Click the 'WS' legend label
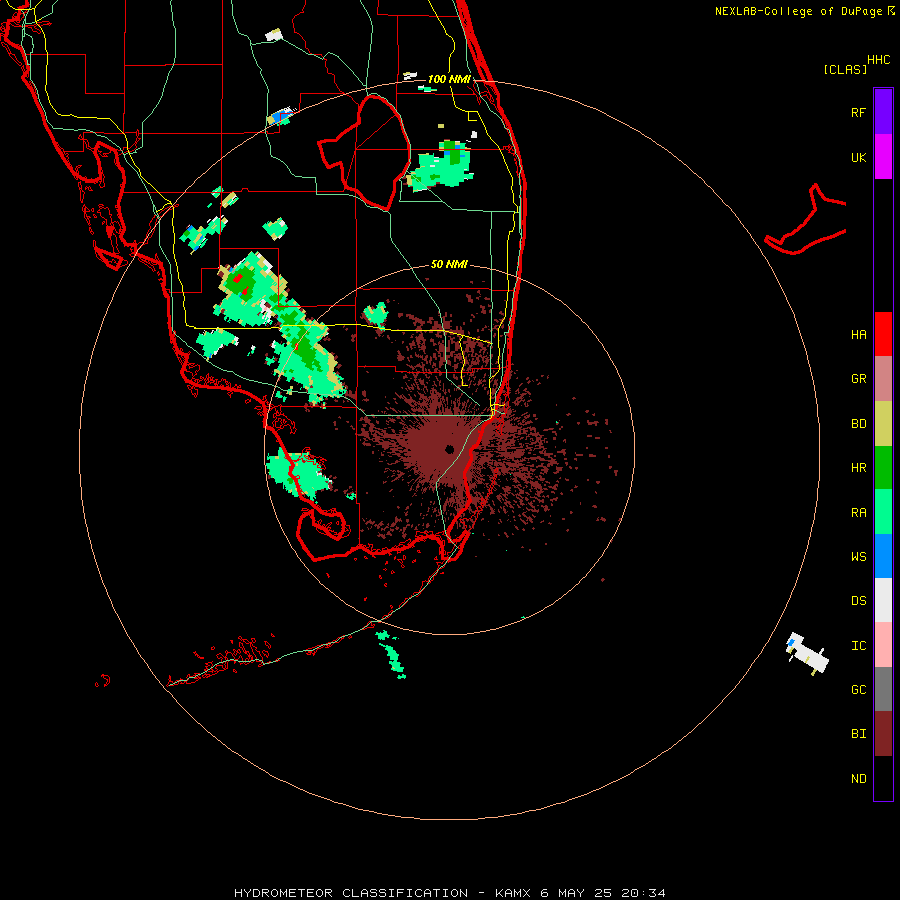Image resolution: width=900 pixels, height=900 pixels. pos(858,556)
